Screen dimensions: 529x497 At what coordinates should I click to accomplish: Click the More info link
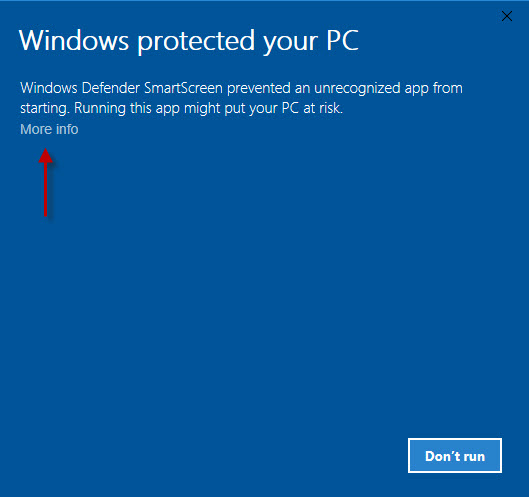coord(49,129)
